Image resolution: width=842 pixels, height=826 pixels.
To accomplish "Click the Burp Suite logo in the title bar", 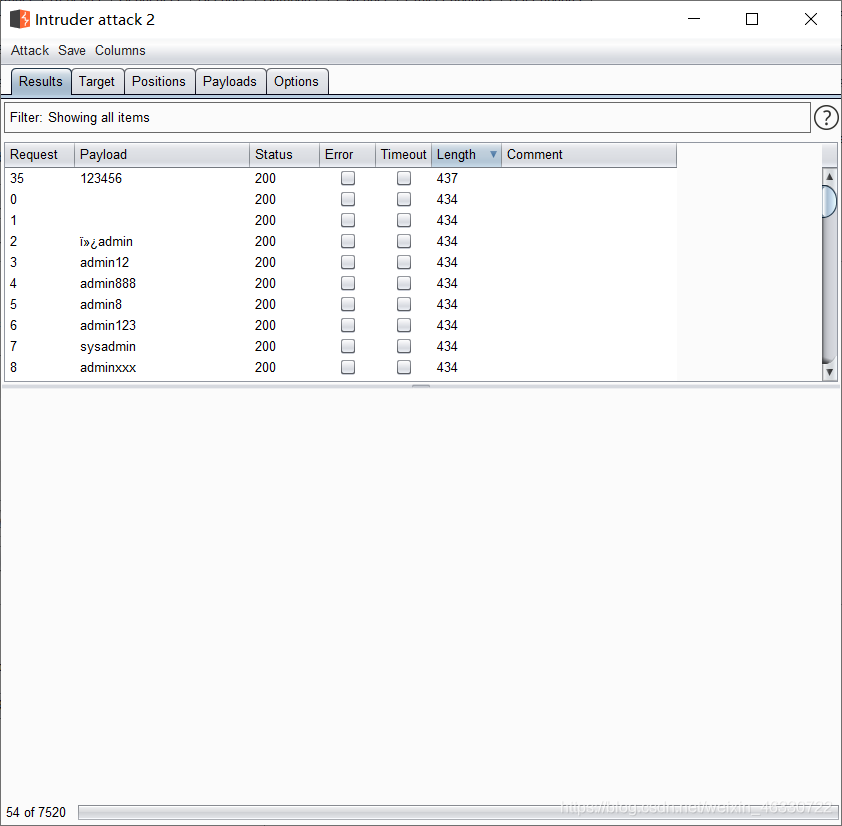I will [x=20, y=19].
